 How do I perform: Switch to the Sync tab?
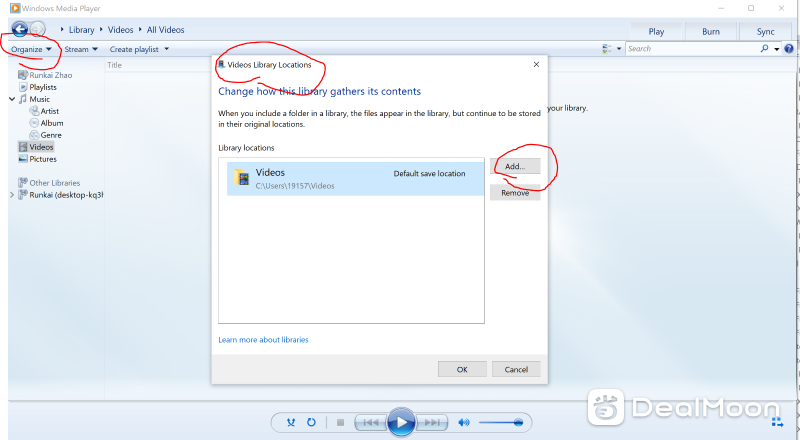pyautogui.click(x=765, y=32)
